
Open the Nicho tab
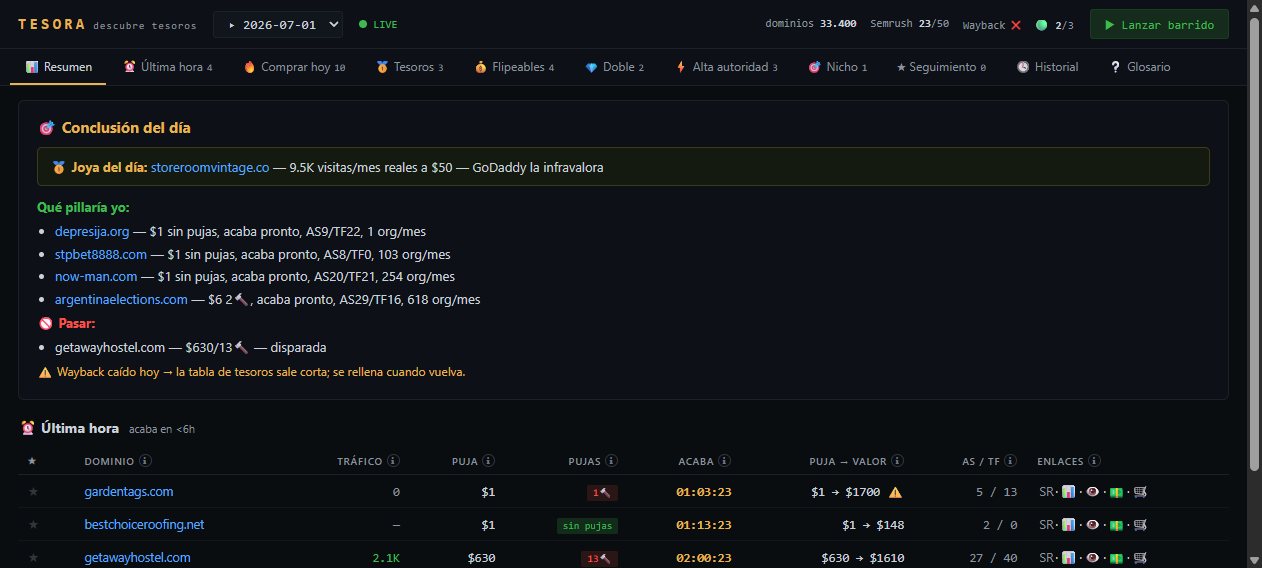coord(837,67)
